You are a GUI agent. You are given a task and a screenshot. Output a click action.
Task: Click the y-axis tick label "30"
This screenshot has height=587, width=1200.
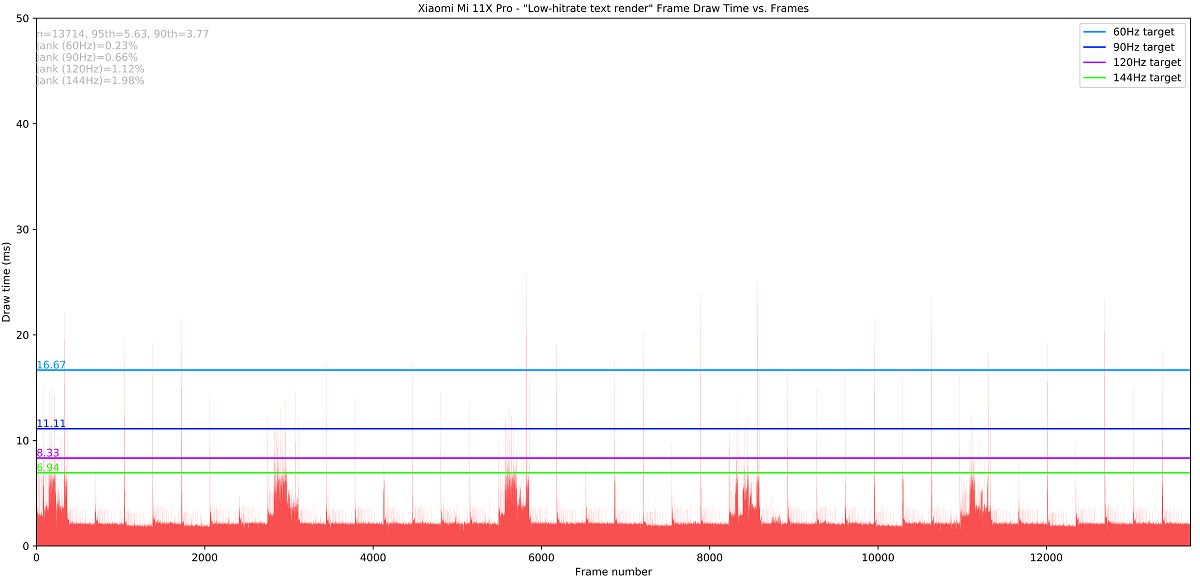pos(23,229)
